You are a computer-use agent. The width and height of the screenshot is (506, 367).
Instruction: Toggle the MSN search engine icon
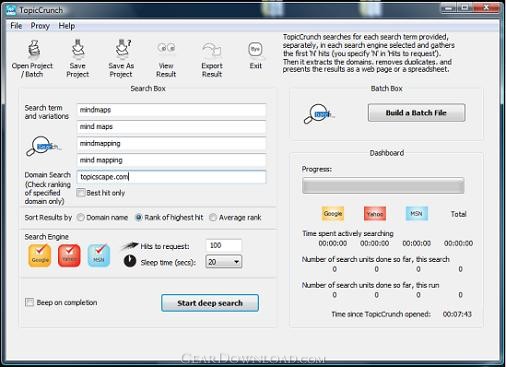click(x=99, y=255)
